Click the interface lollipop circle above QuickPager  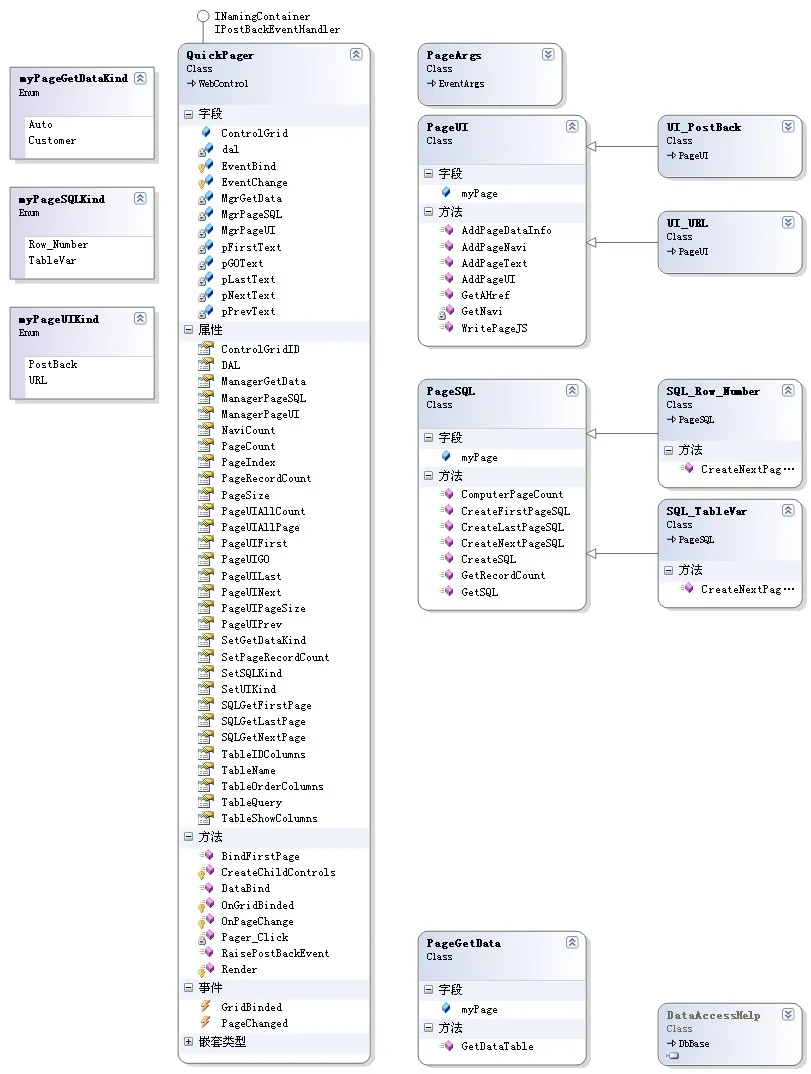click(203, 16)
